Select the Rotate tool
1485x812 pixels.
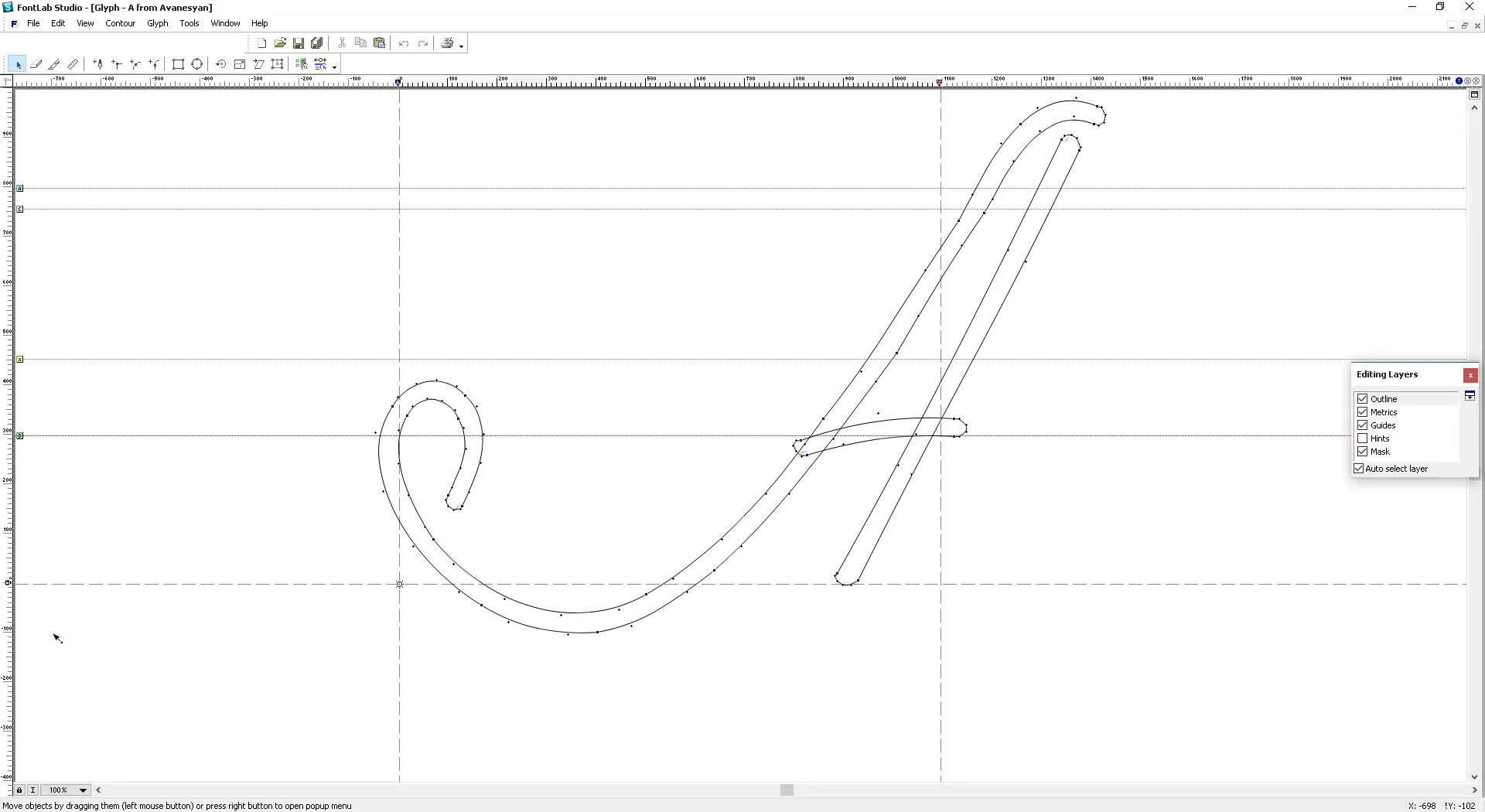pos(220,64)
